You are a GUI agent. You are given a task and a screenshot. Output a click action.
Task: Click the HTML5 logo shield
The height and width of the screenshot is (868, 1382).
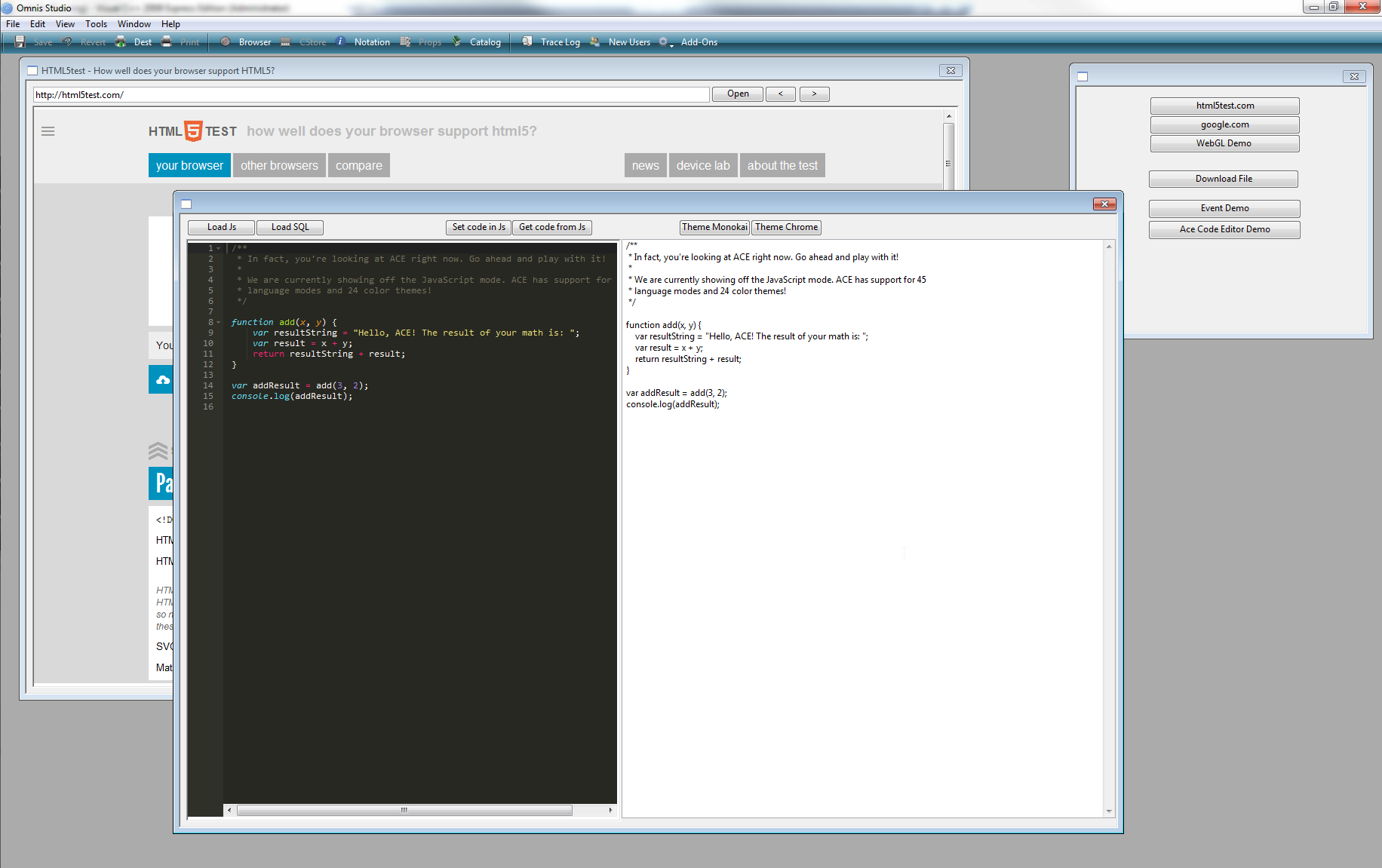(x=193, y=131)
